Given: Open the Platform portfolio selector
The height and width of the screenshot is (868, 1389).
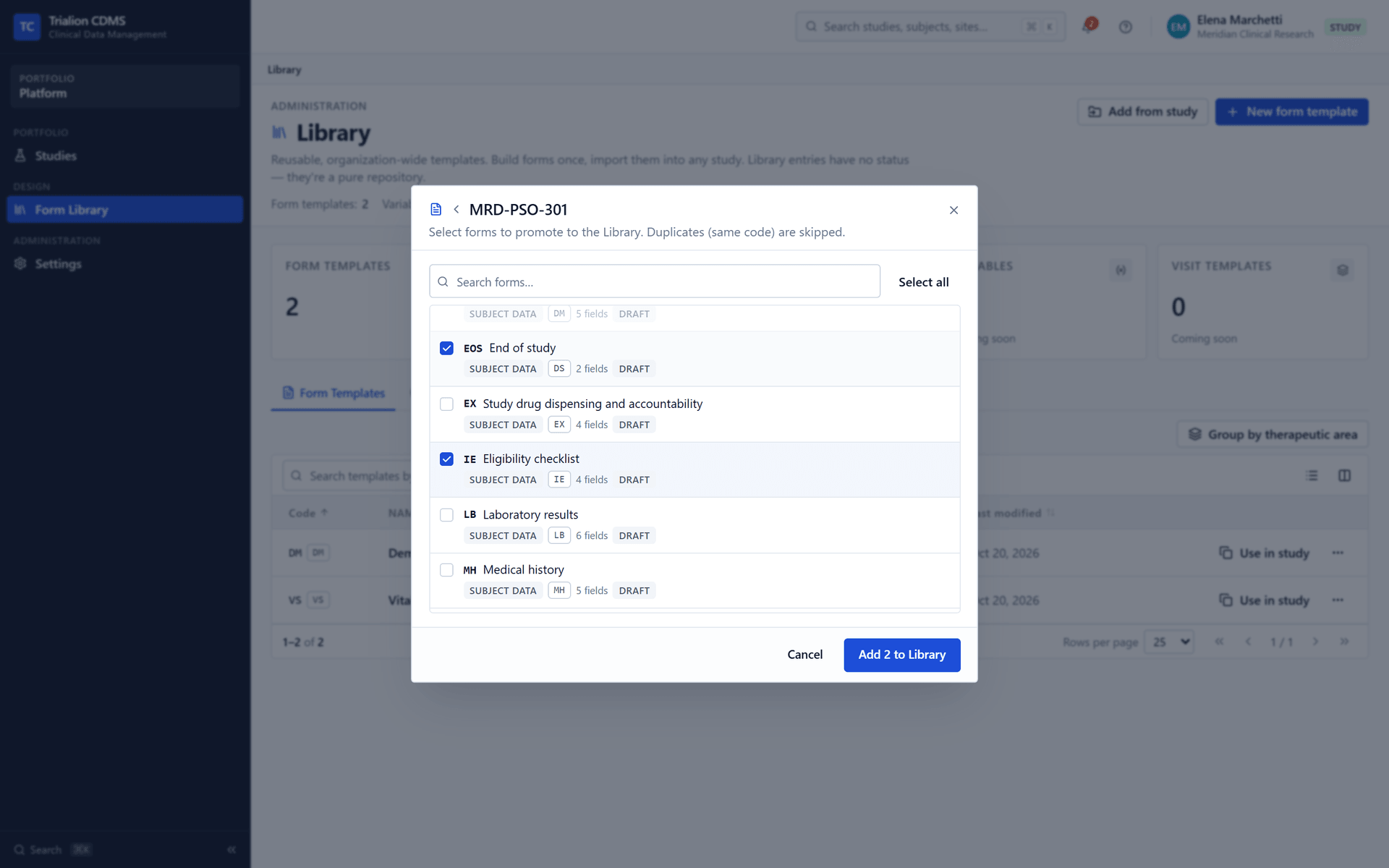Looking at the screenshot, I should click(124, 86).
